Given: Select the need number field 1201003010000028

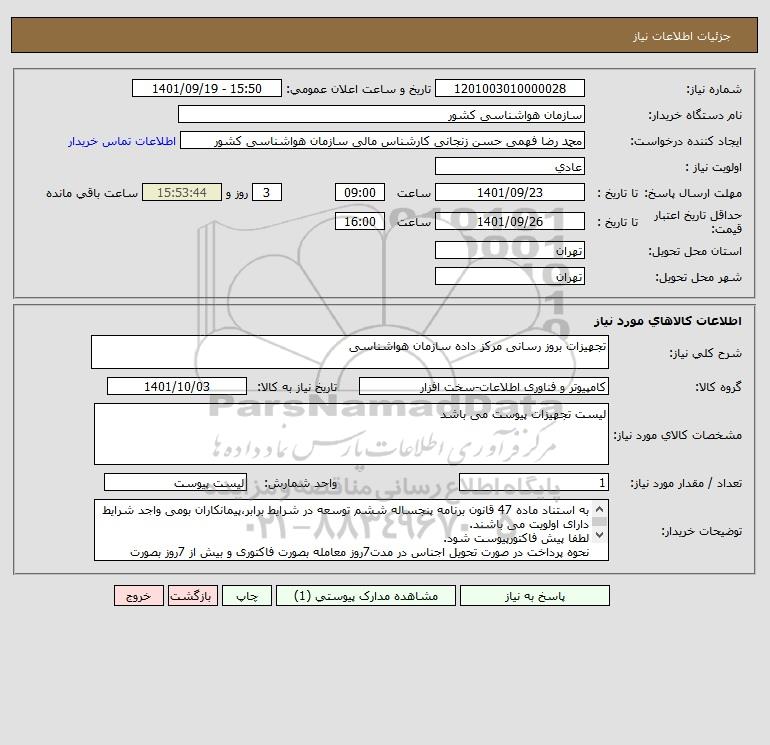Looking at the screenshot, I should [x=510, y=88].
